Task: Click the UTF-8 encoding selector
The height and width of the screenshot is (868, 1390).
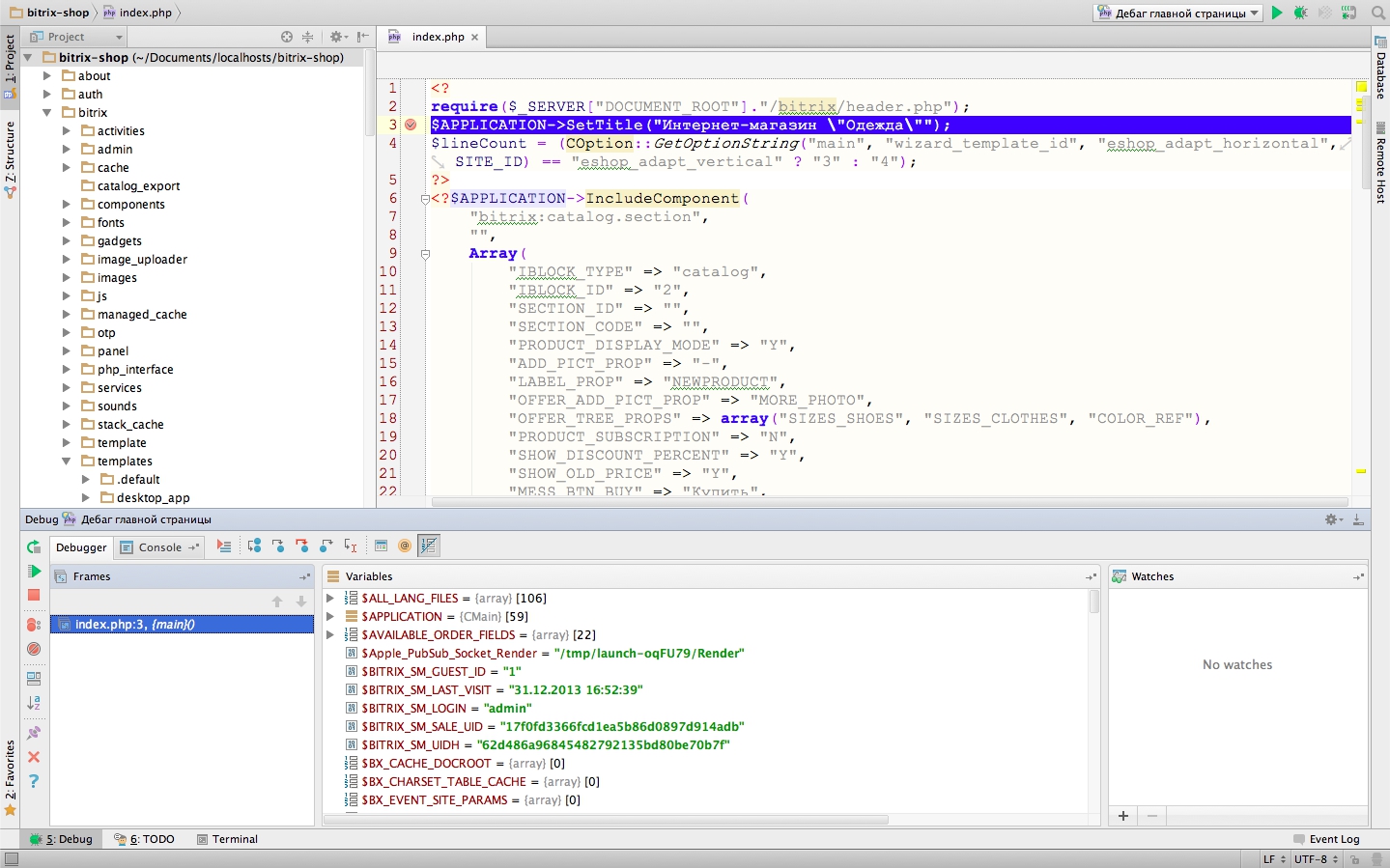Action: pyautogui.click(x=1317, y=859)
